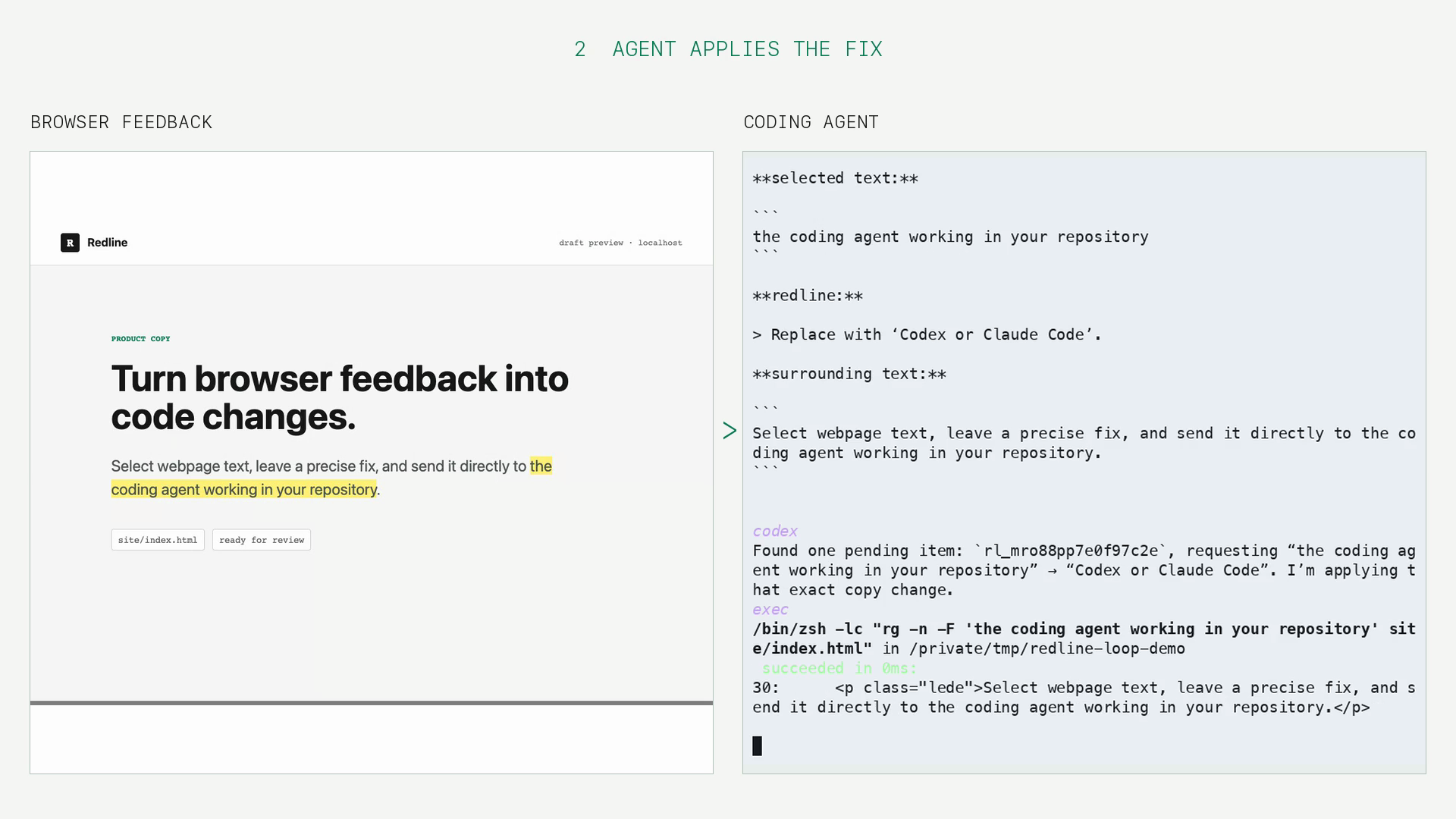Click the "**redline:**" line in terminal

click(x=808, y=296)
